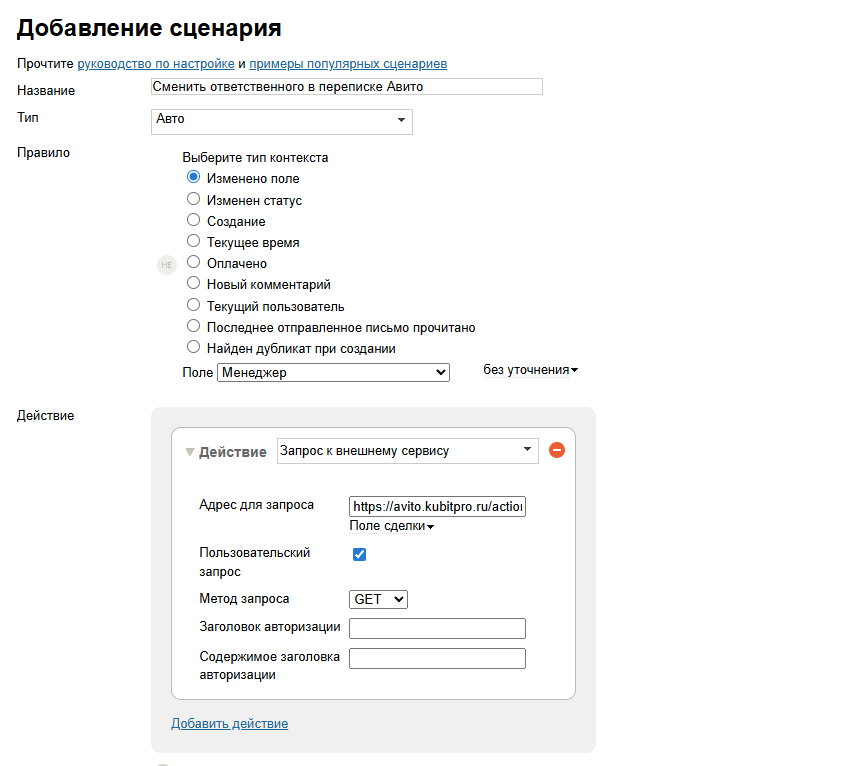Choose the Создание context type

pyautogui.click(x=194, y=221)
